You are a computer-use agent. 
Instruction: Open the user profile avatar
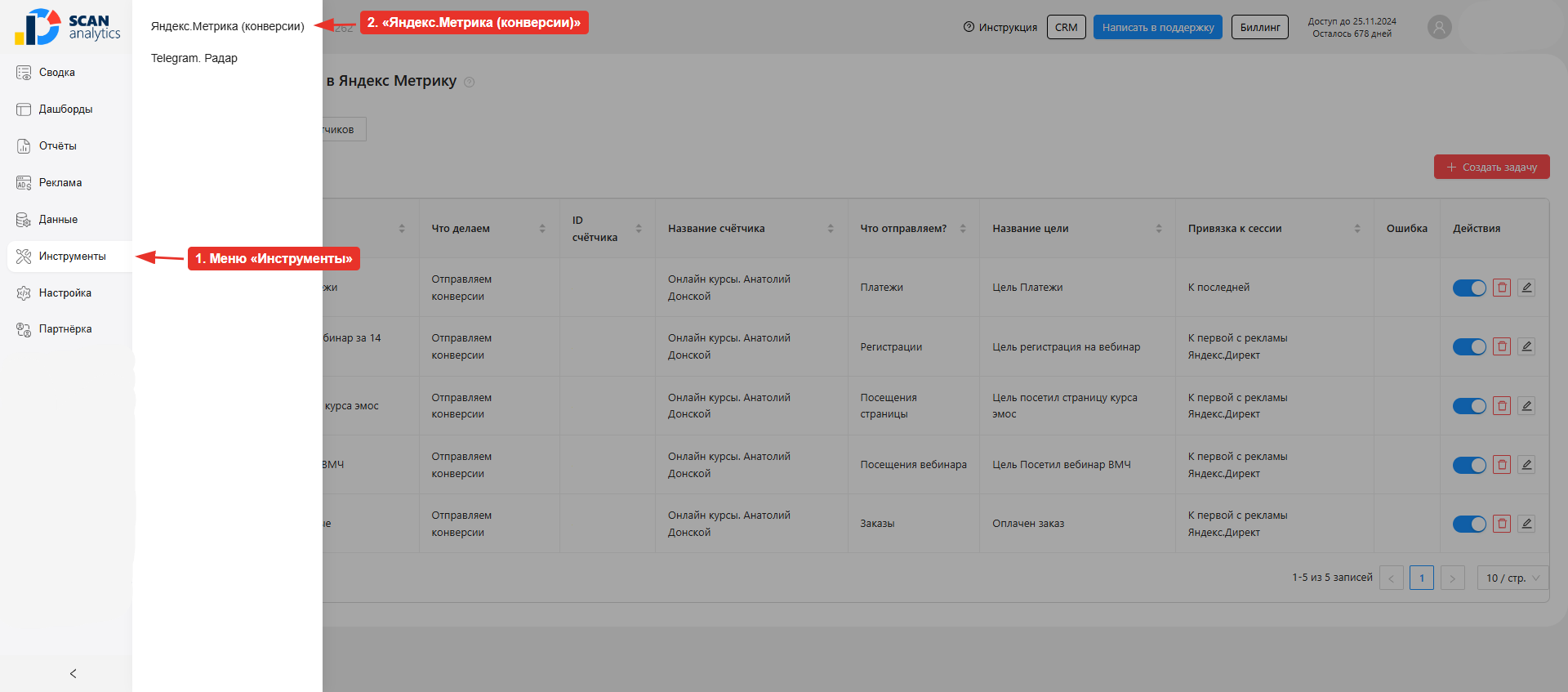pyautogui.click(x=1439, y=27)
